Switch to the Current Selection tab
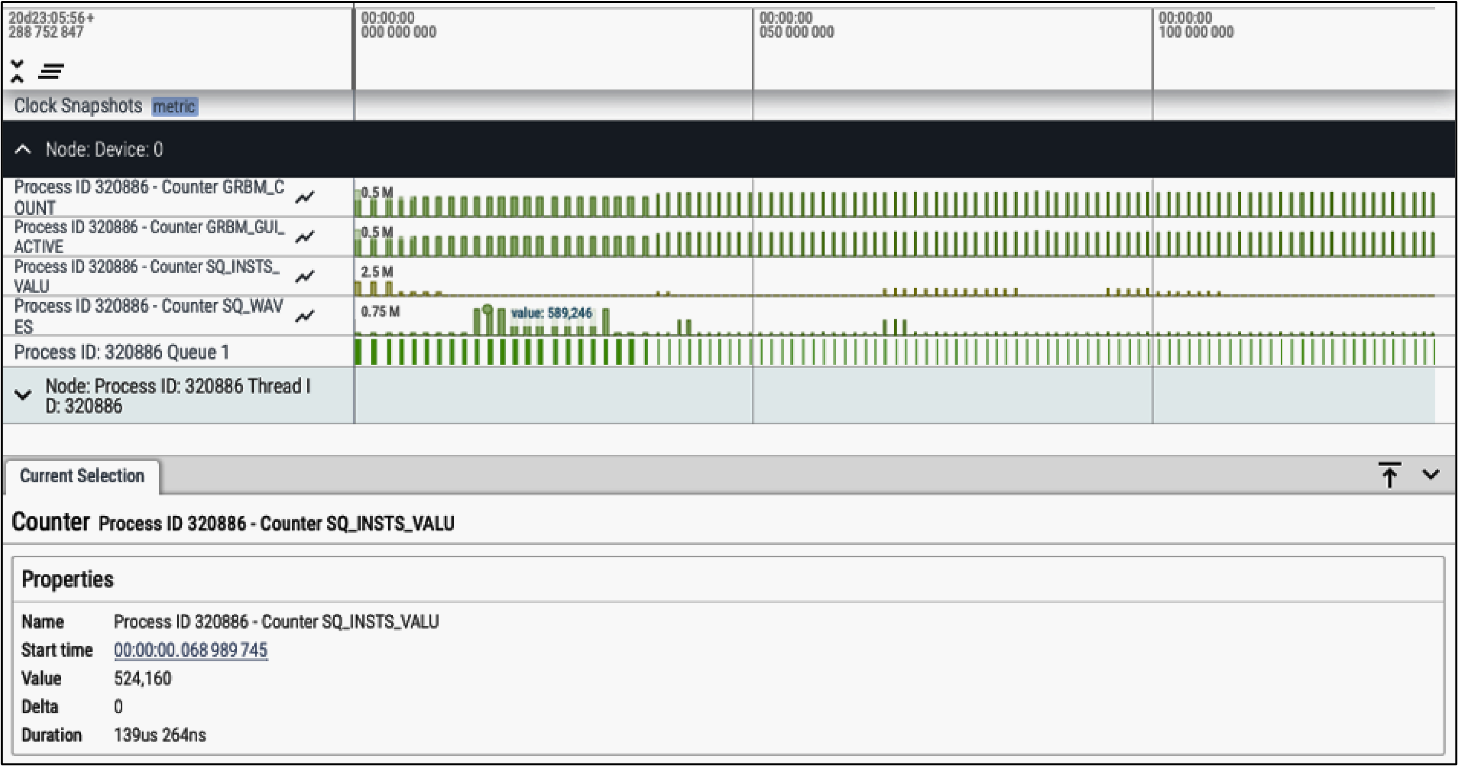 82,476
